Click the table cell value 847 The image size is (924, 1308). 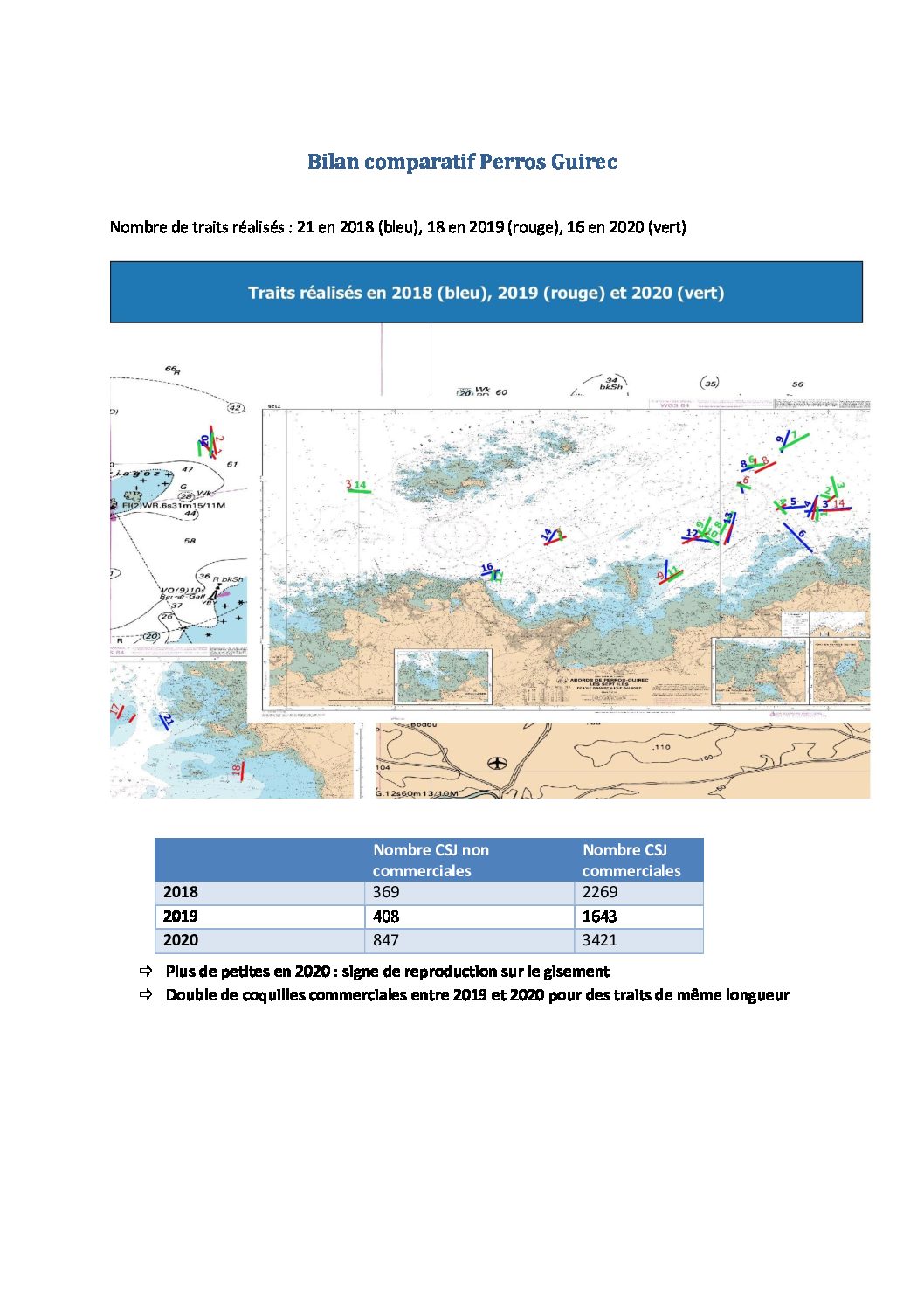[x=385, y=940]
